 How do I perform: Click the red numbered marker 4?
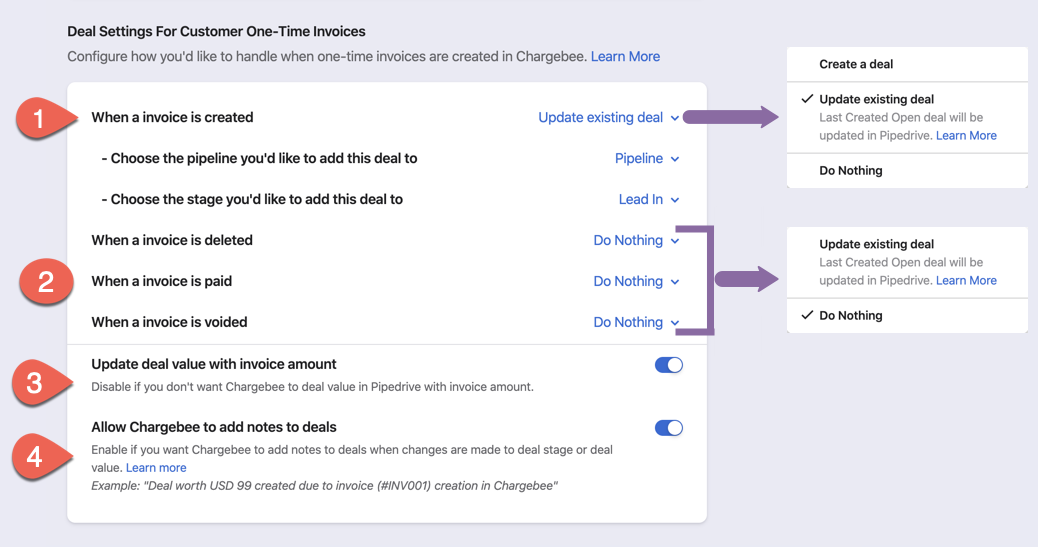click(35, 457)
